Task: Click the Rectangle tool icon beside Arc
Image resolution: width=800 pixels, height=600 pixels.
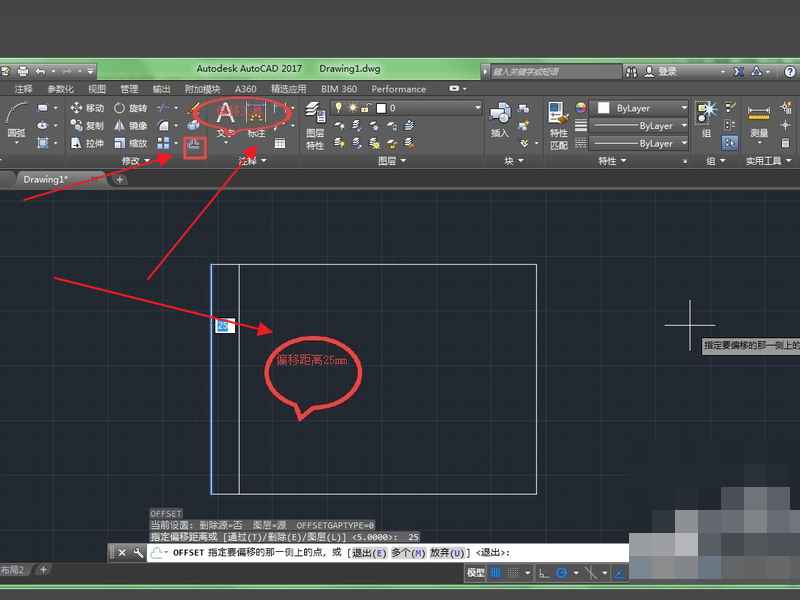Action: click(42, 108)
